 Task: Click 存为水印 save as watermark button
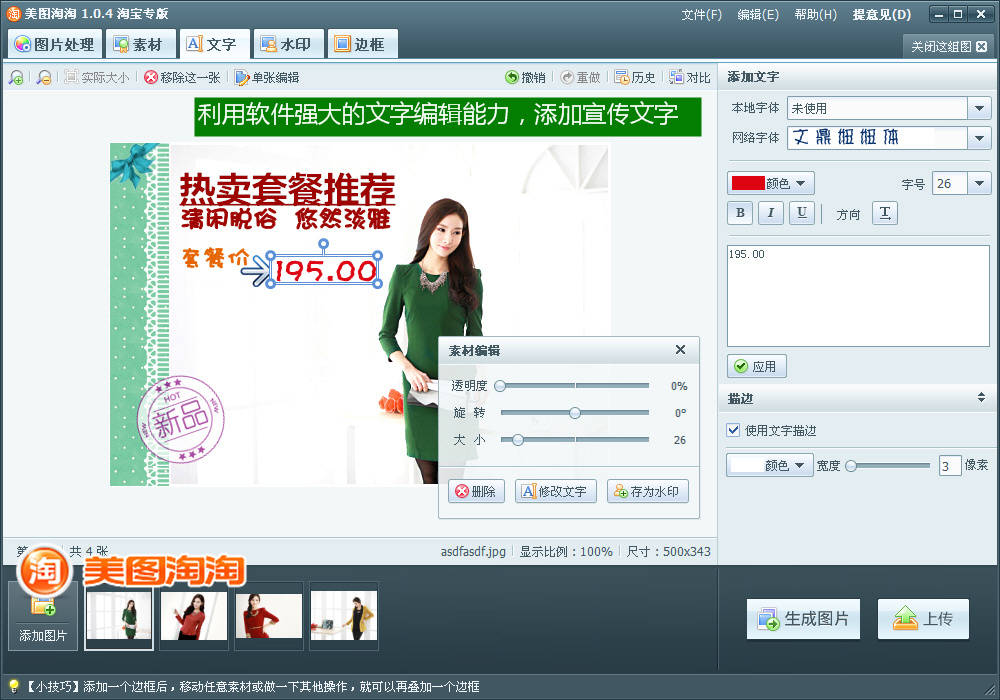click(647, 491)
